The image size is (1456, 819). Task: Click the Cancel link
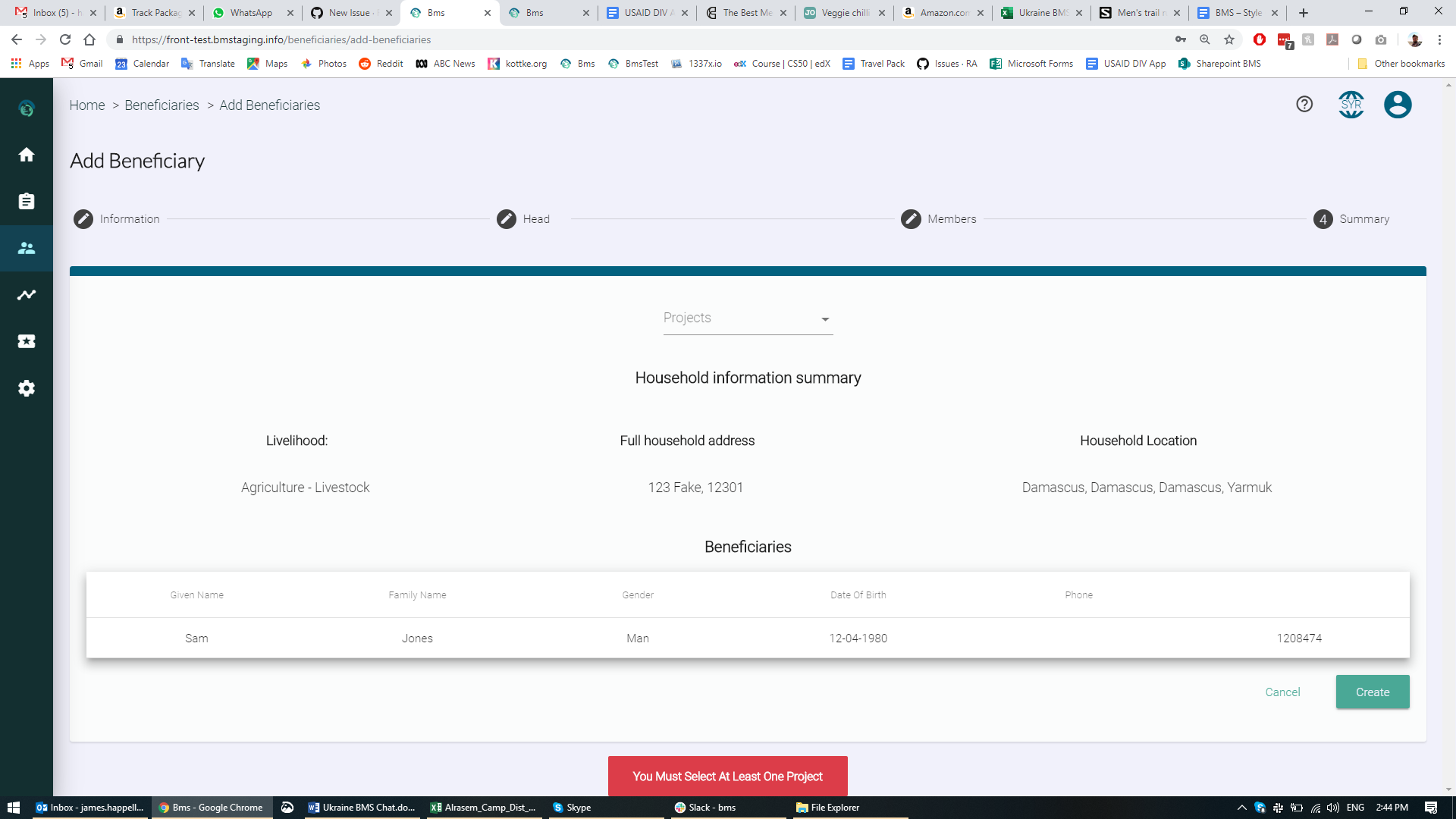coord(1282,692)
